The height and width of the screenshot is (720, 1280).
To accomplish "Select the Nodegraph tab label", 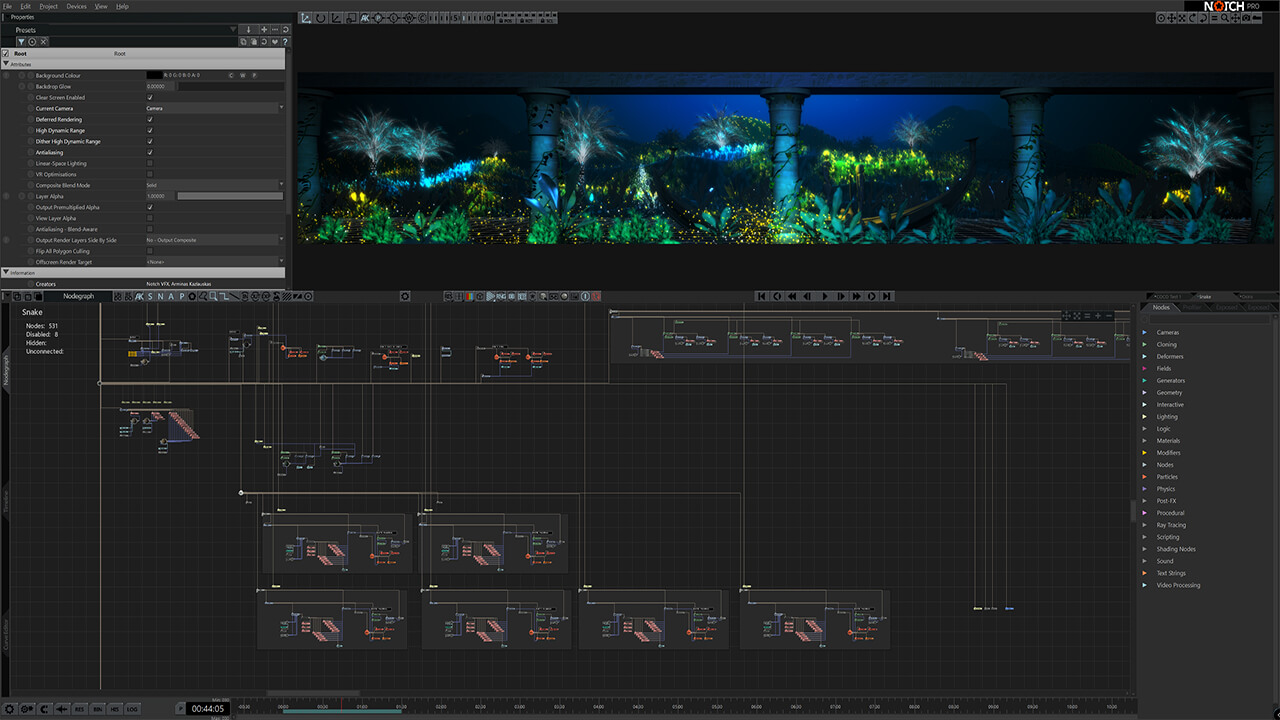I will point(78,296).
